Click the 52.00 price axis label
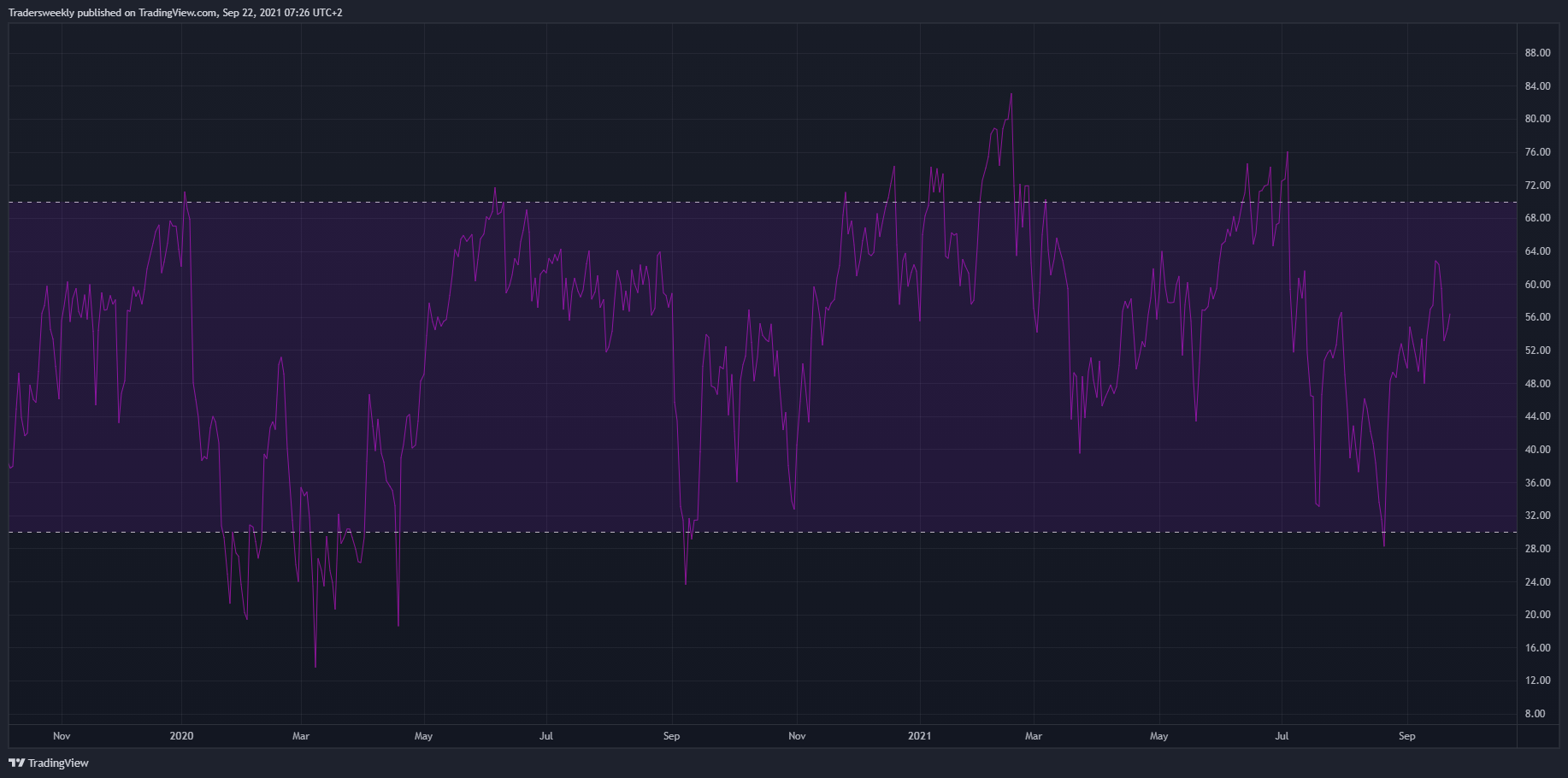The height and width of the screenshot is (778, 1568). tap(1537, 351)
